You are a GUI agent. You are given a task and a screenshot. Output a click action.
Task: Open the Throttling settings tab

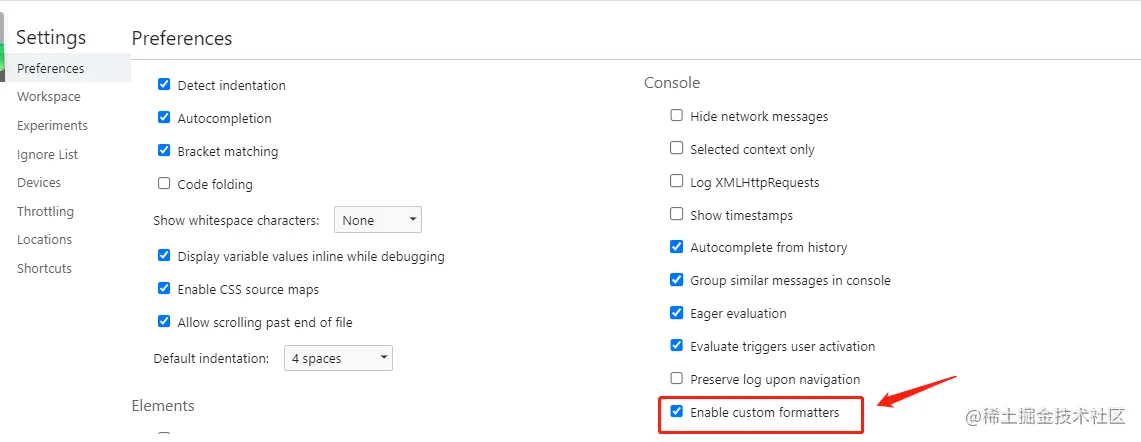pyautogui.click(x=45, y=212)
